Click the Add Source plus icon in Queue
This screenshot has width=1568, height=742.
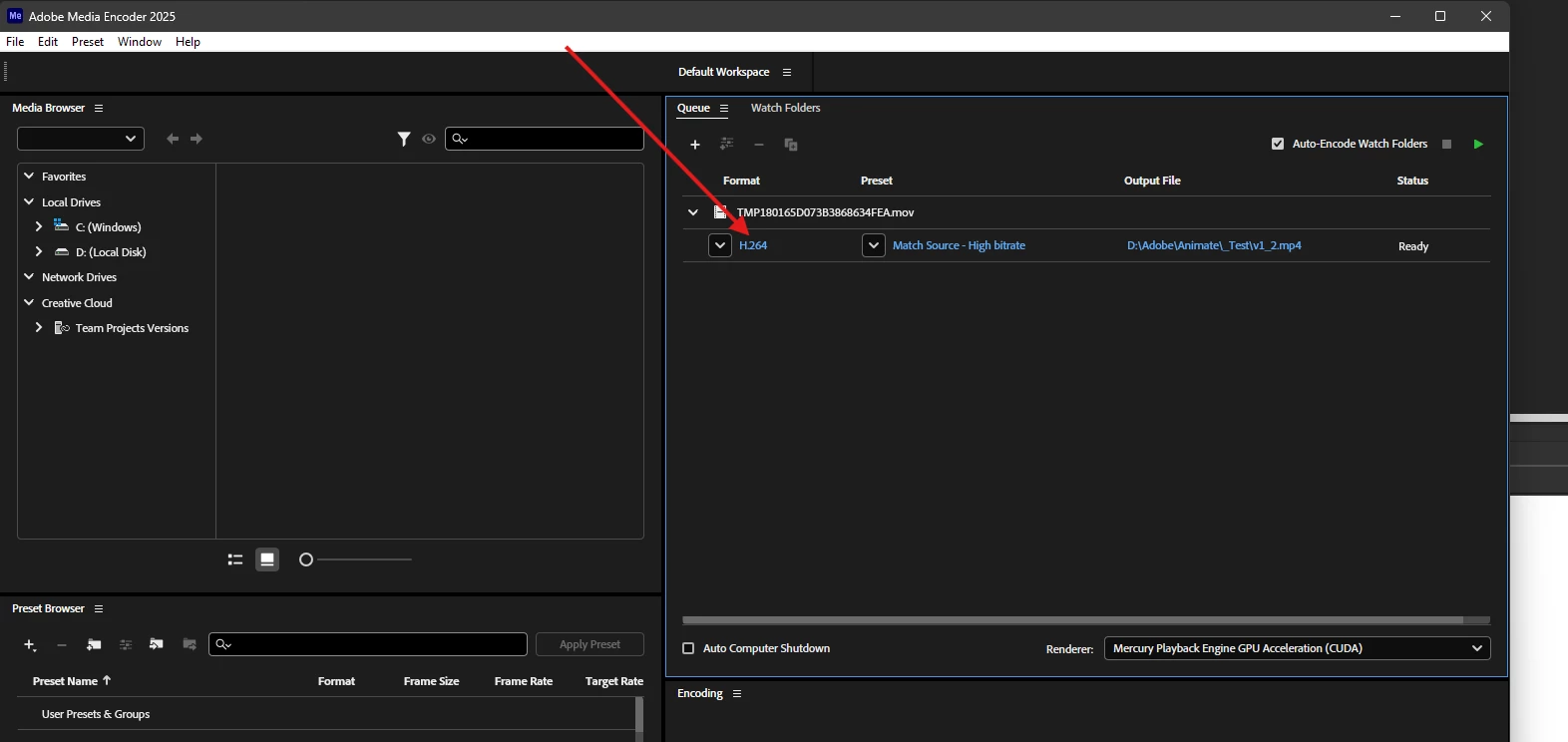coord(695,145)
